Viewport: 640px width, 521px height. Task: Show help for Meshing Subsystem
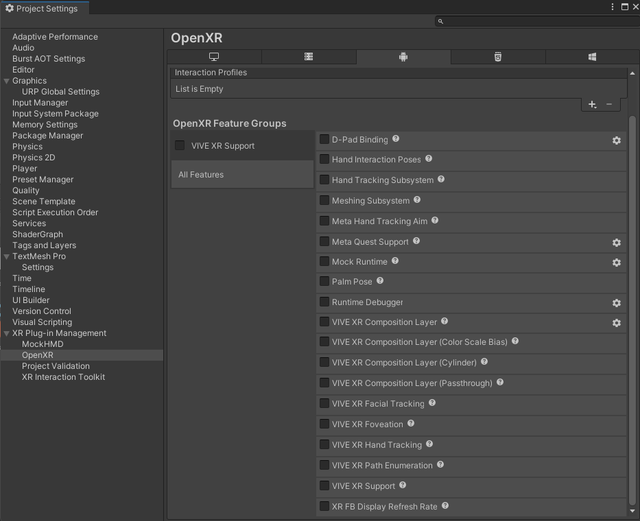pos(417,199)
